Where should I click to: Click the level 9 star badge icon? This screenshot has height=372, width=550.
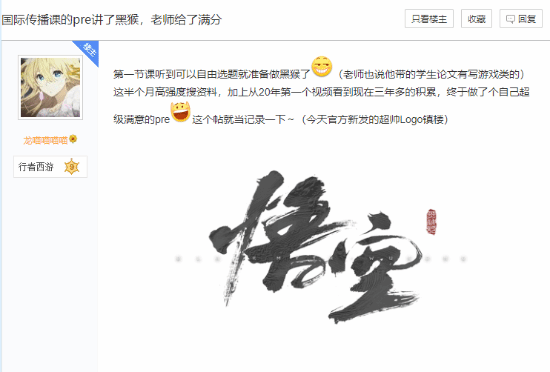[x=72, y=167]
